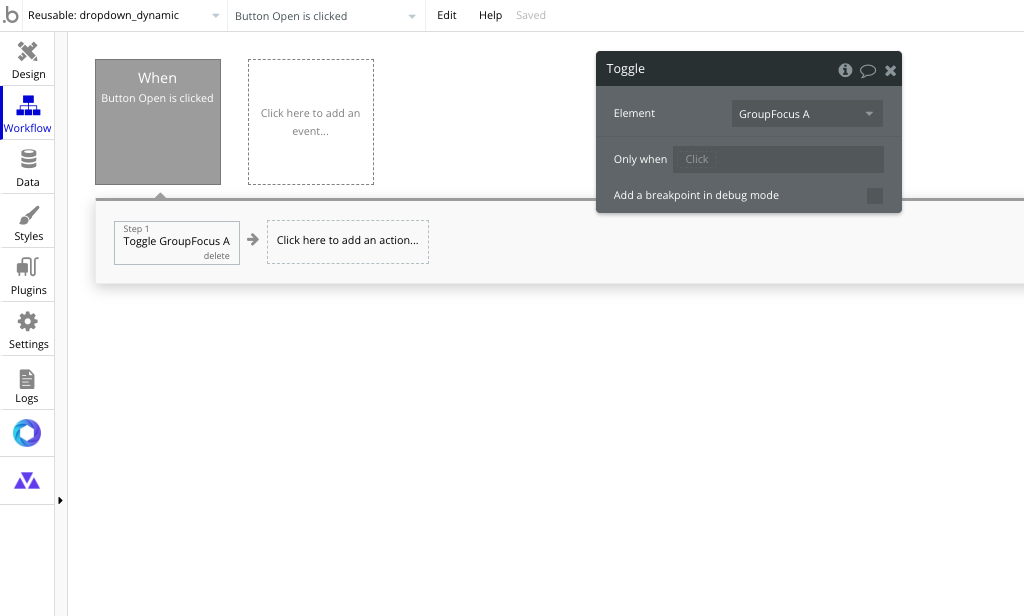Click the Only when condition field
The height and width of the screenshot is (616, 1024).
pos(778,159)
